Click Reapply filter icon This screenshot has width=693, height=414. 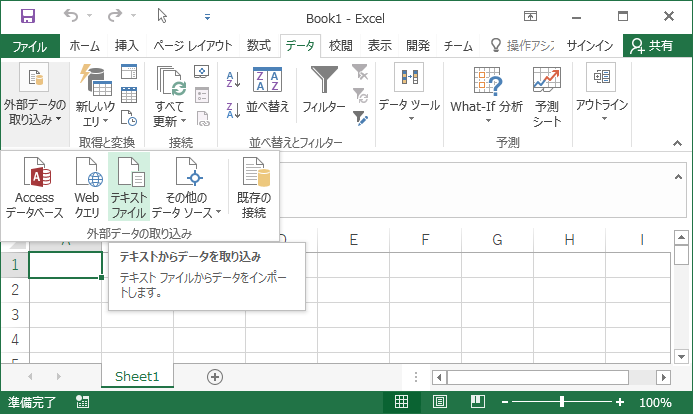(360, 95)
